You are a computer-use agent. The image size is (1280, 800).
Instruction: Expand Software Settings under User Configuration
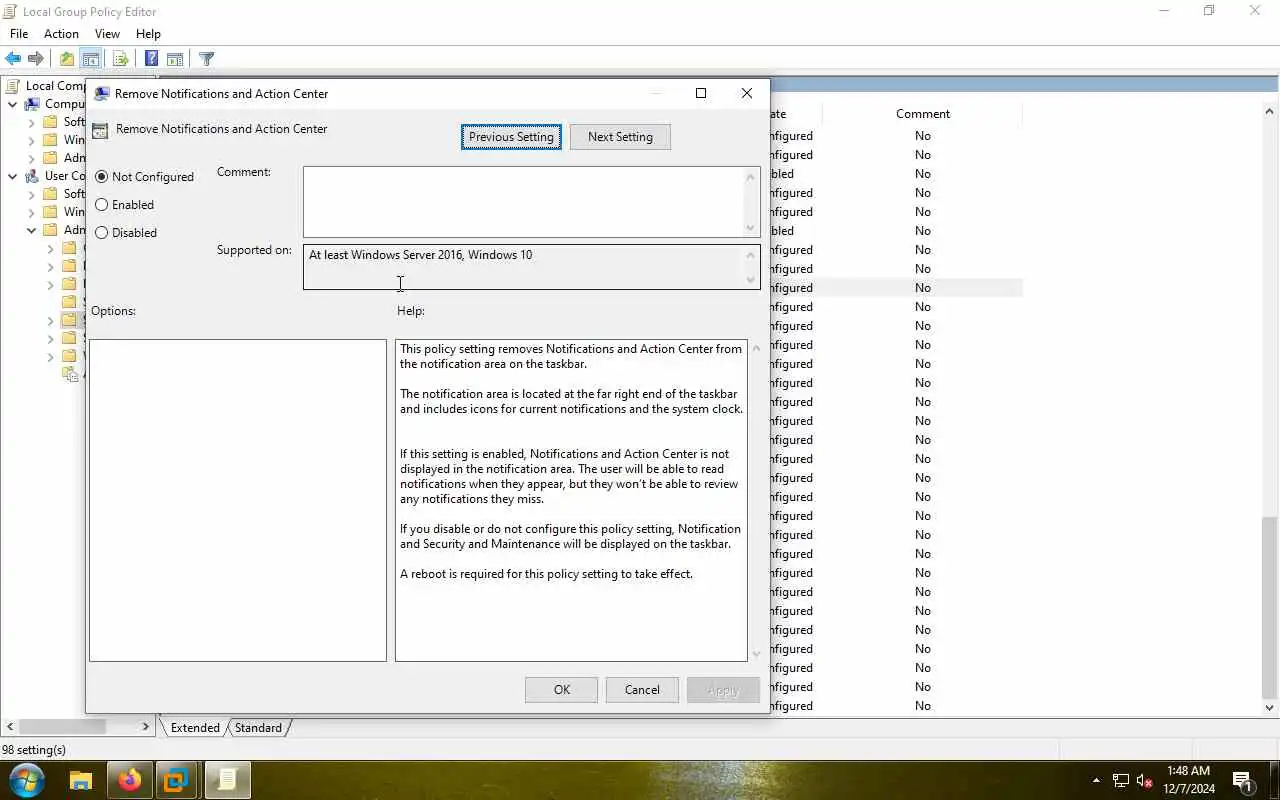[x=32, y=194]
